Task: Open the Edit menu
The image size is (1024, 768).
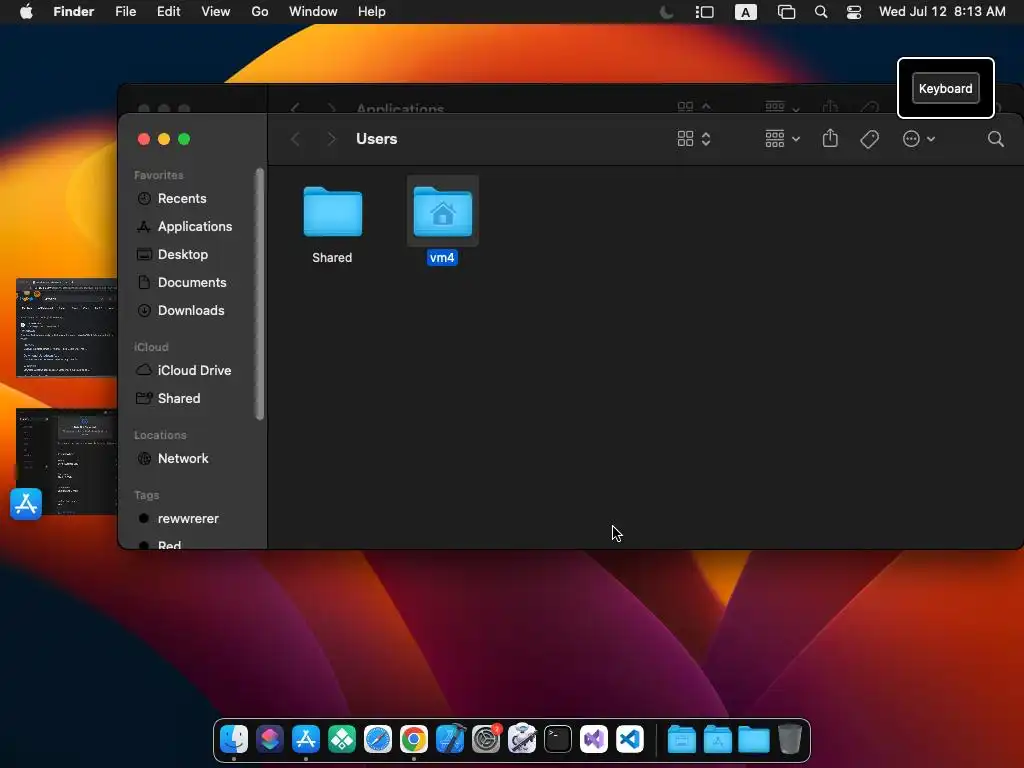Action: point(168,12)
